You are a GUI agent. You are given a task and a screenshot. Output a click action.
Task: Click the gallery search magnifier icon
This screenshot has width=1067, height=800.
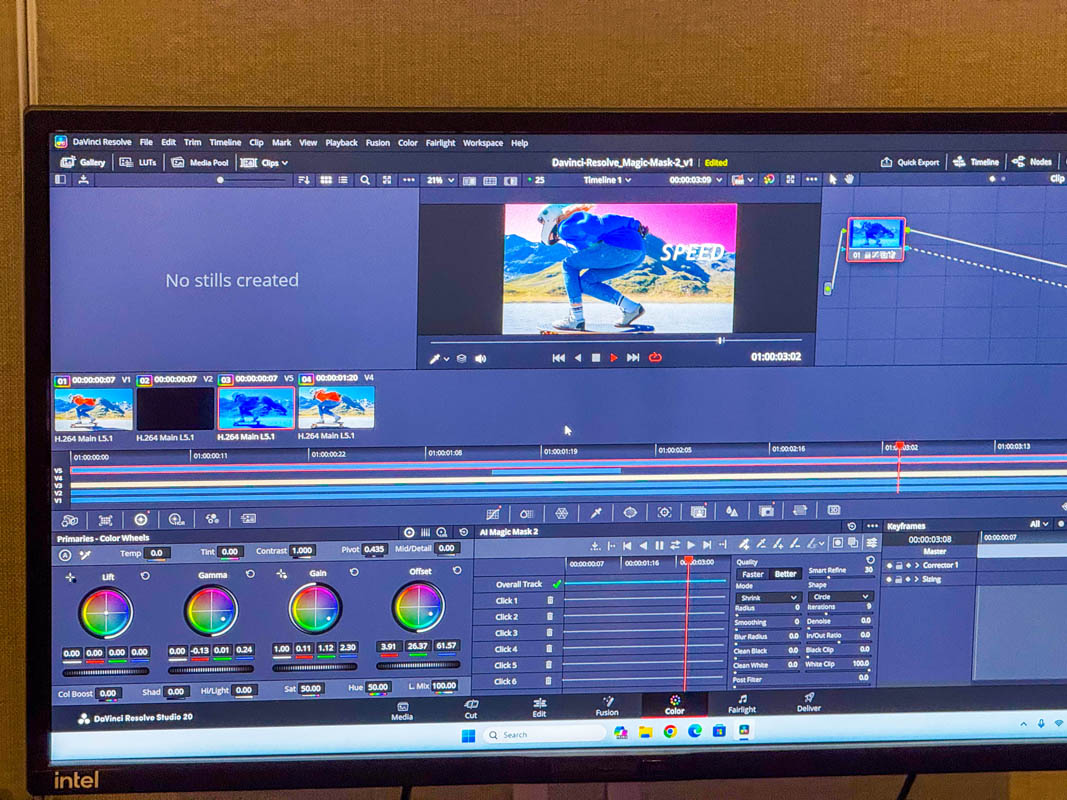point(365,180)
